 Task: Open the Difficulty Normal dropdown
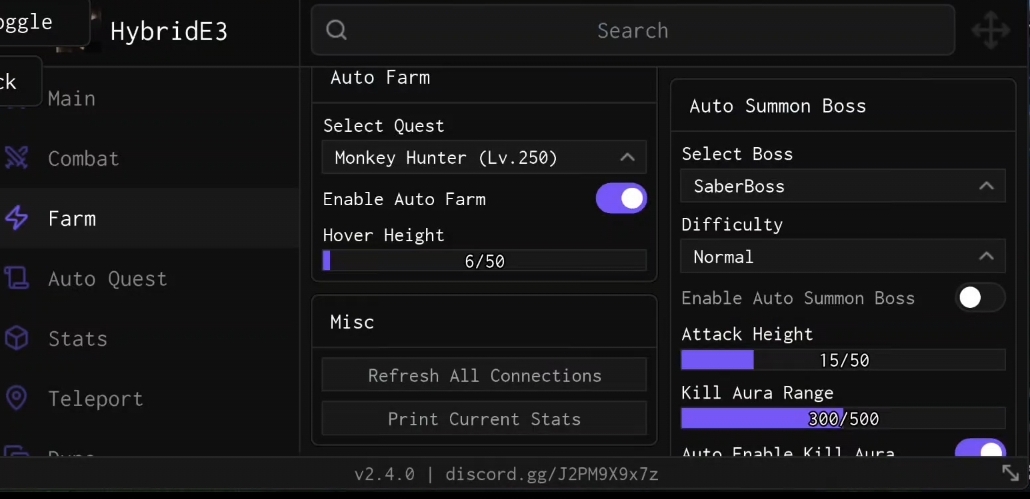coord(843,257)
